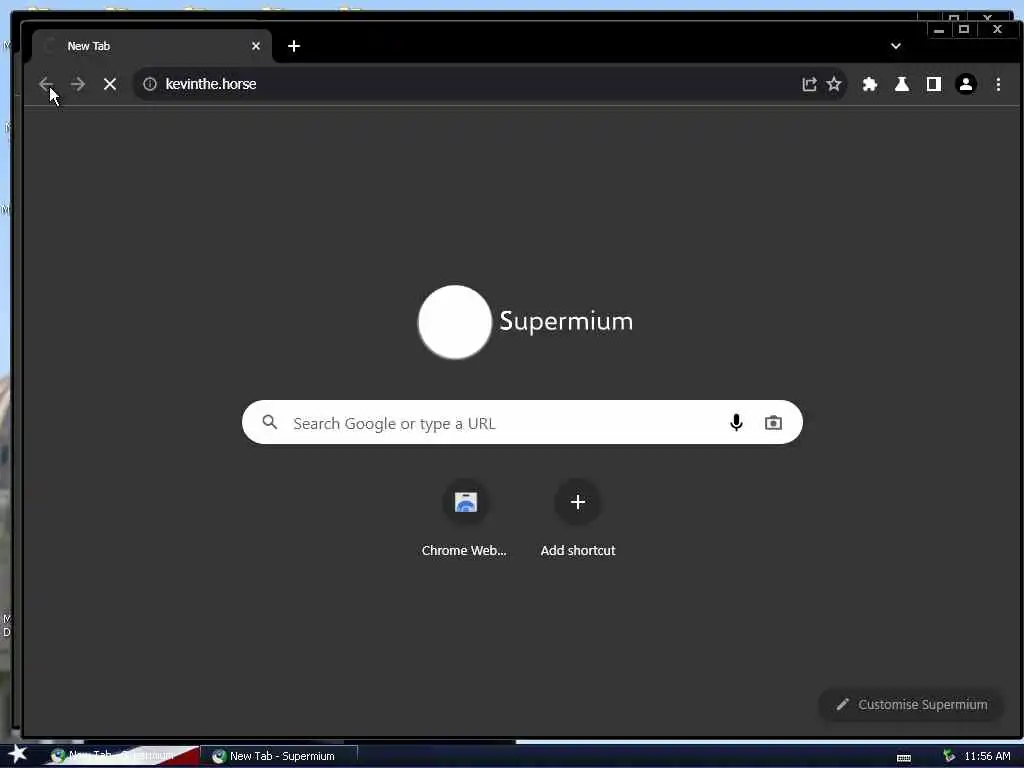This screenshot has width=1024, height=768.
Task: Go back using the back arrow
Action: 46,84
